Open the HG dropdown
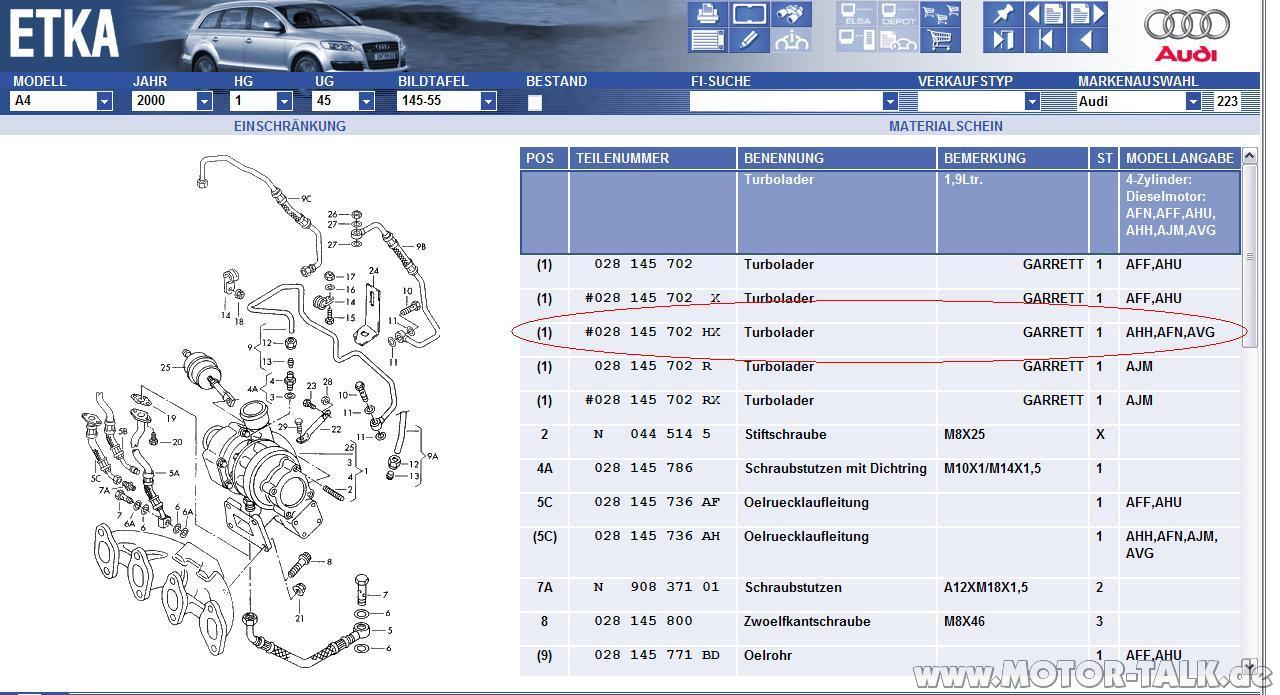Image resolution: width=1280 pixels, height=695 pixels. pyautogui.click(x=284, y=101)
